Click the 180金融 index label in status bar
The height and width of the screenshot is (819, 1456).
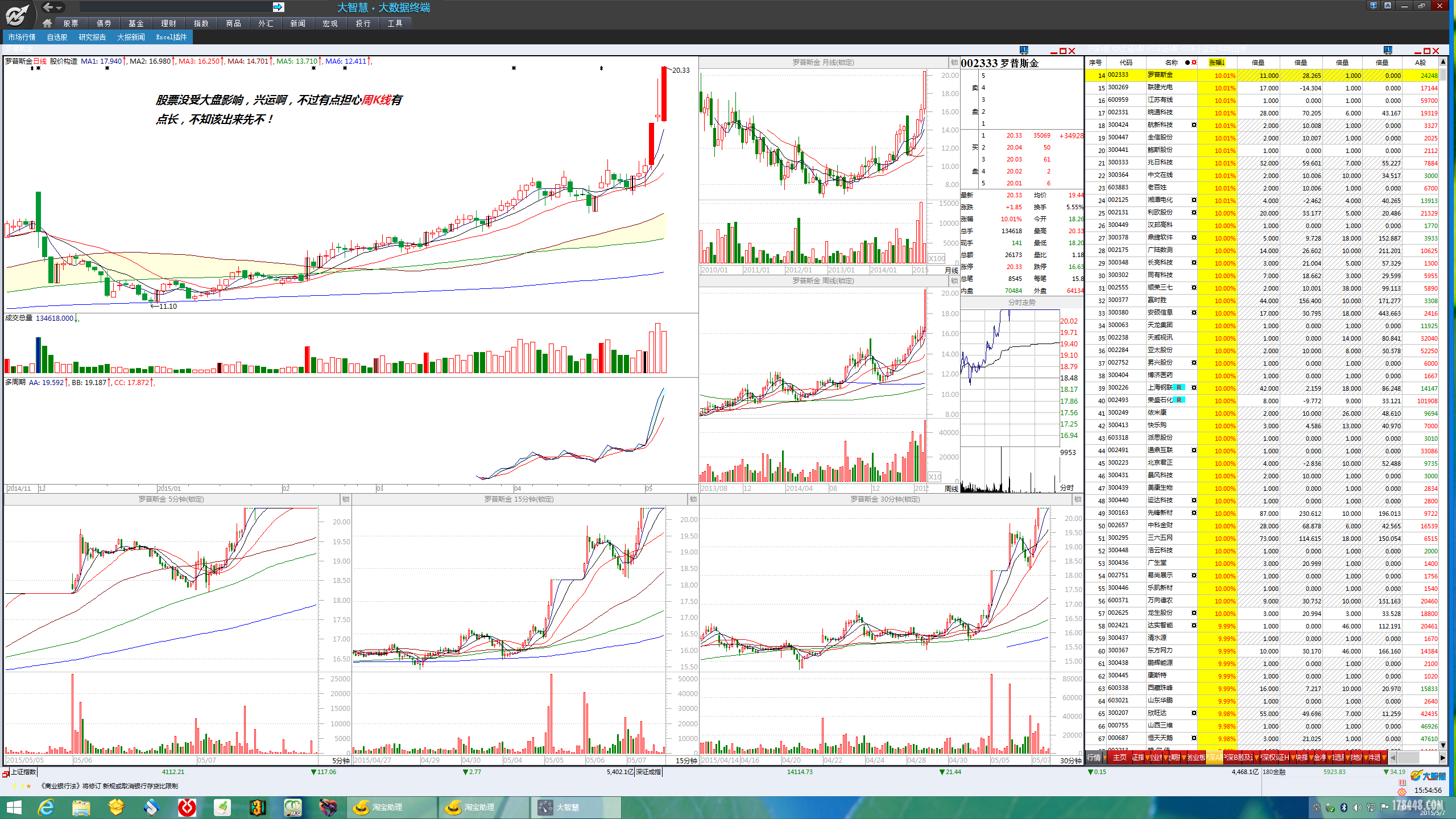(x=1274, y=772)
